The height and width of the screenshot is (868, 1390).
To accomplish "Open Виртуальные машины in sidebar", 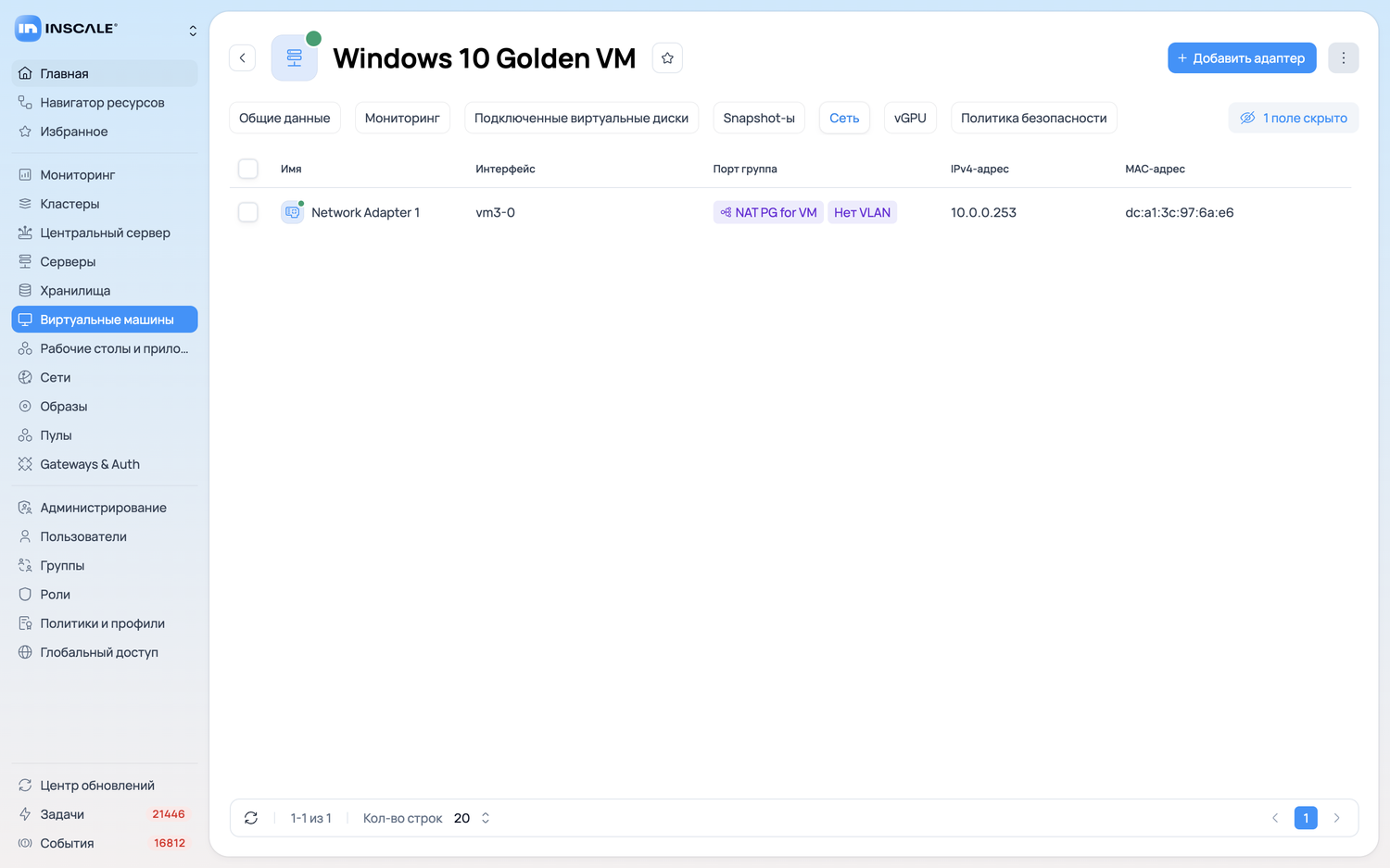I will coord(105,320).
